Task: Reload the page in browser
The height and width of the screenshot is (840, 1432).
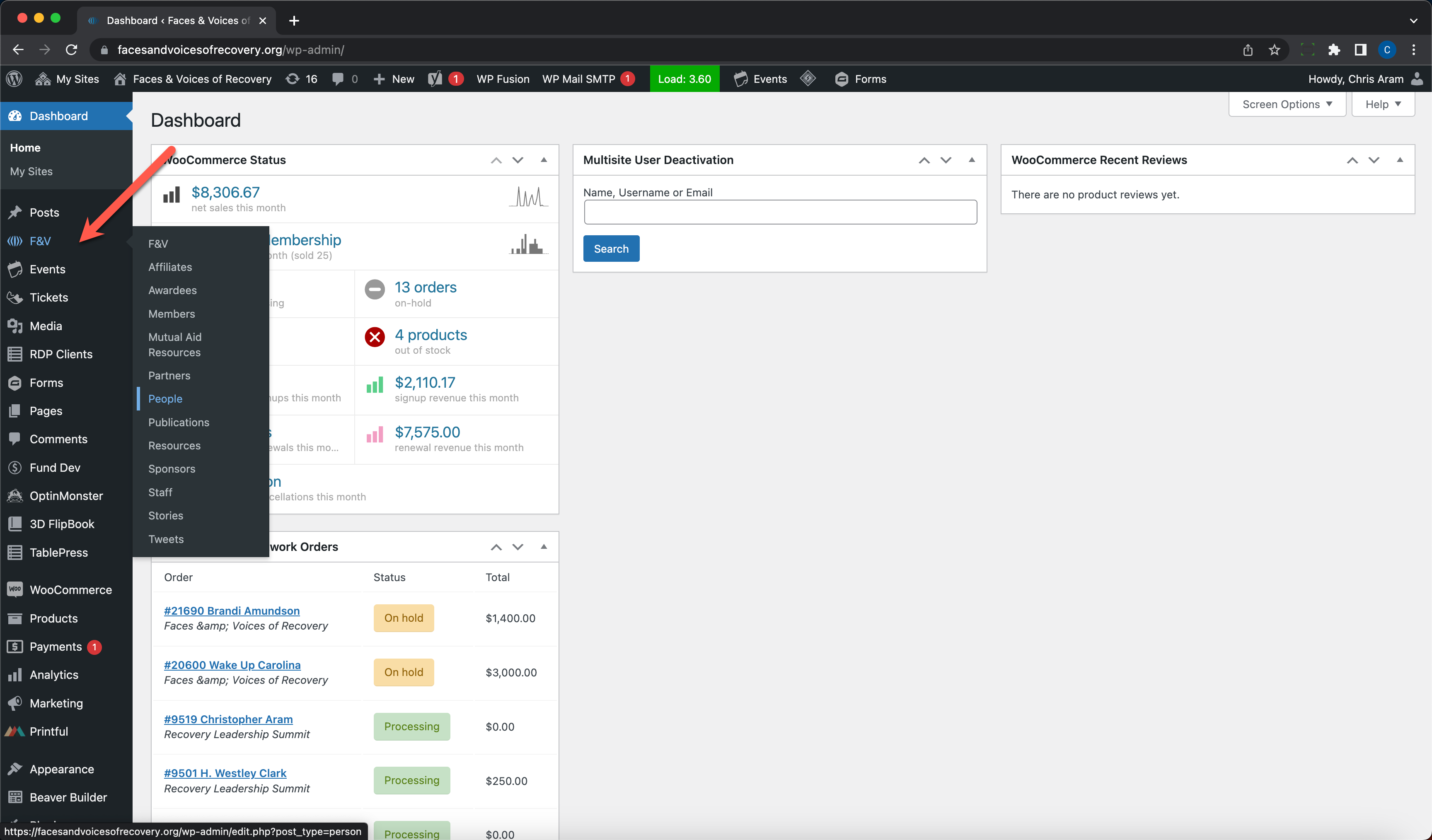Action: pos(72,50)
